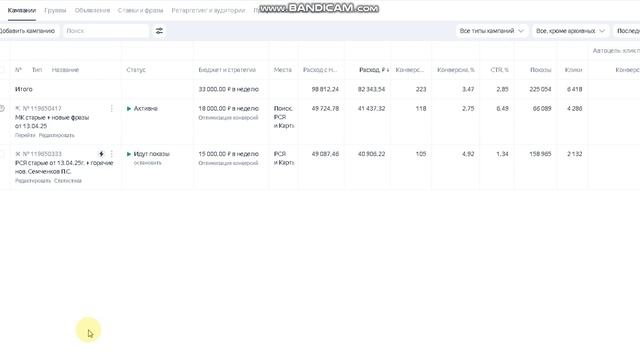Tick the checkbox for campaign №119650333
The image size is (640, 360).
tap(2, 154)
